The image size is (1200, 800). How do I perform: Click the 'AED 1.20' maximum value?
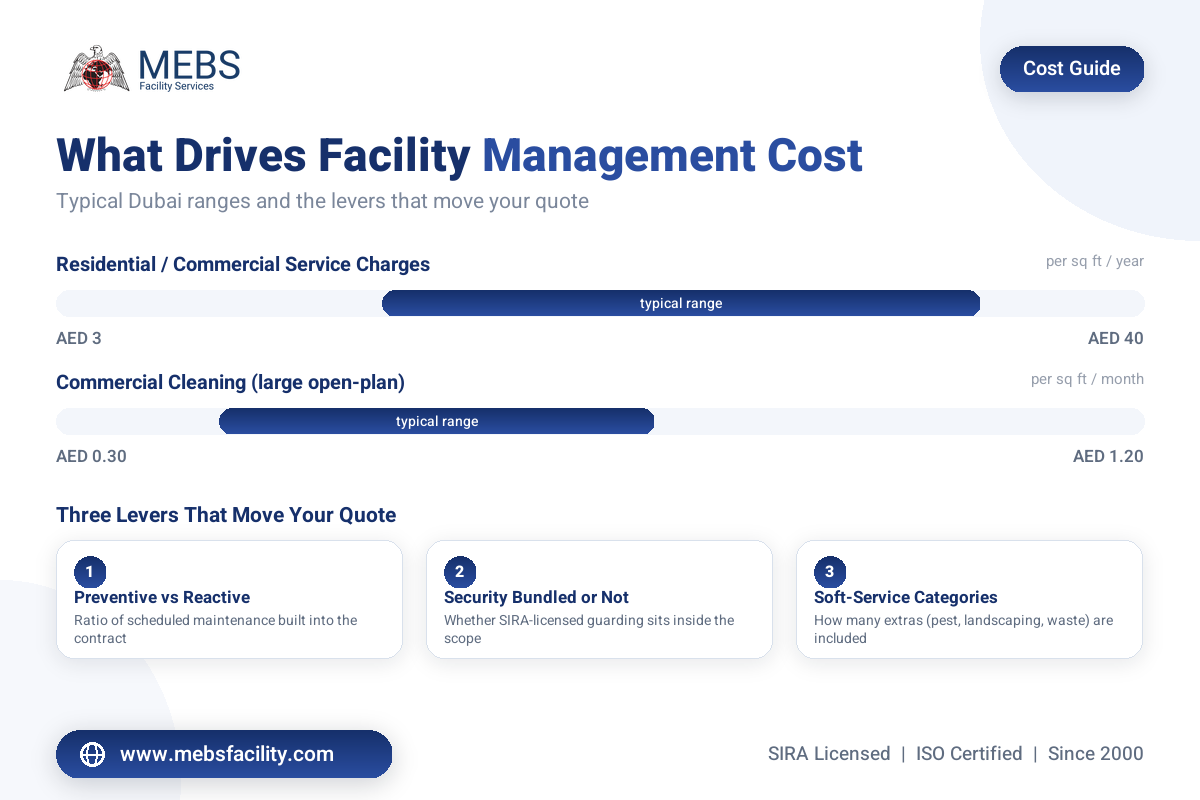point(1108,457)
